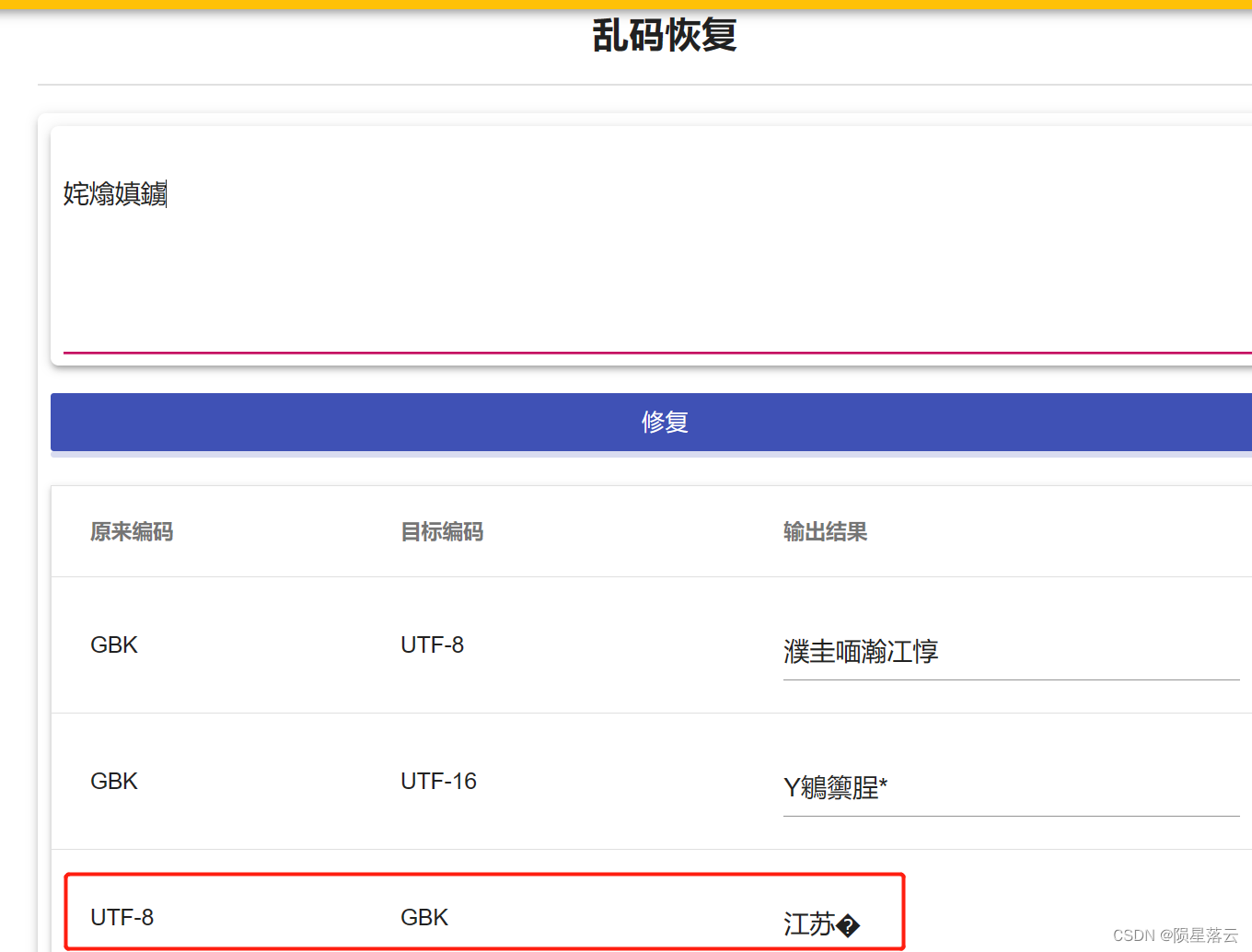Click the pink underline of the input area

644,354
